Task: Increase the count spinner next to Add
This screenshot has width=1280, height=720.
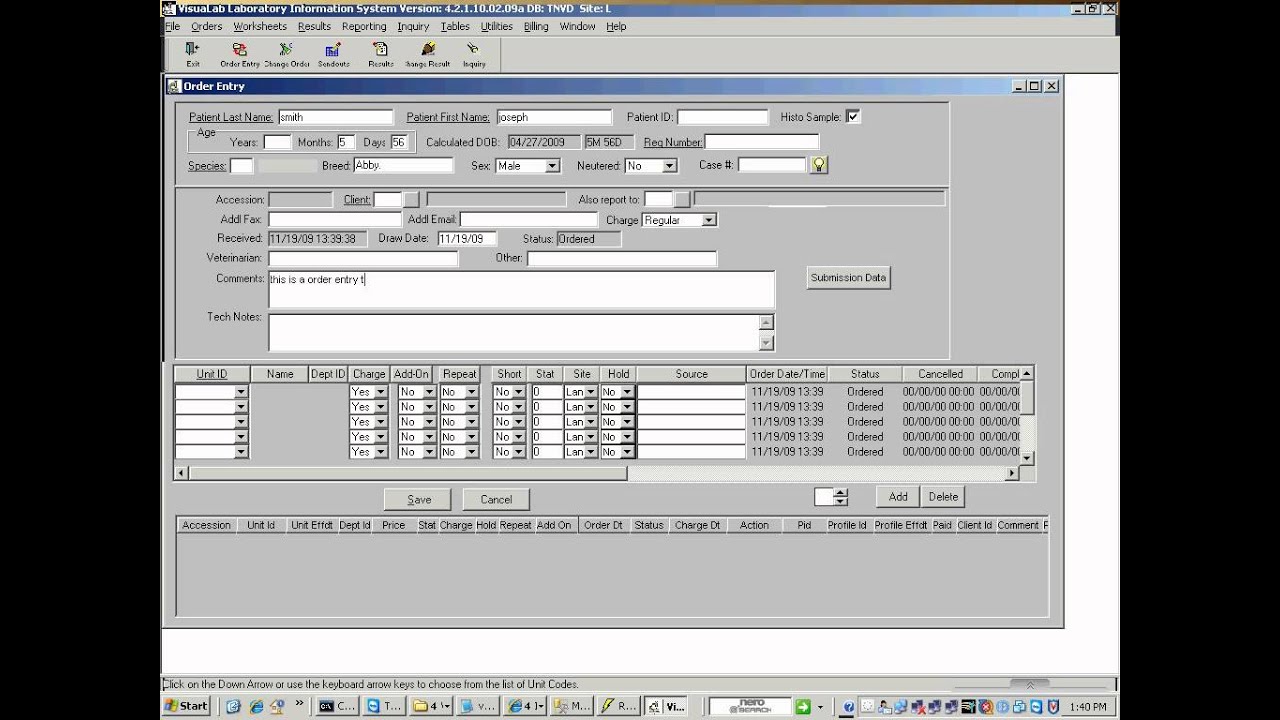Action: click(x=841, y=492)
